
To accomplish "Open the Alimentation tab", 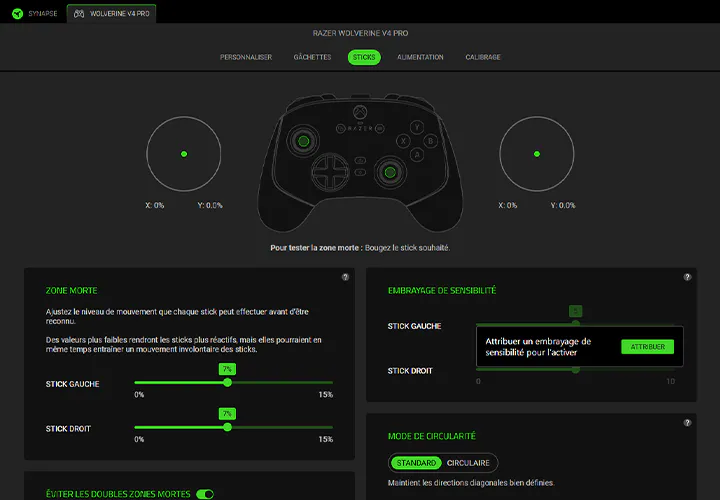I will [420, 57].
